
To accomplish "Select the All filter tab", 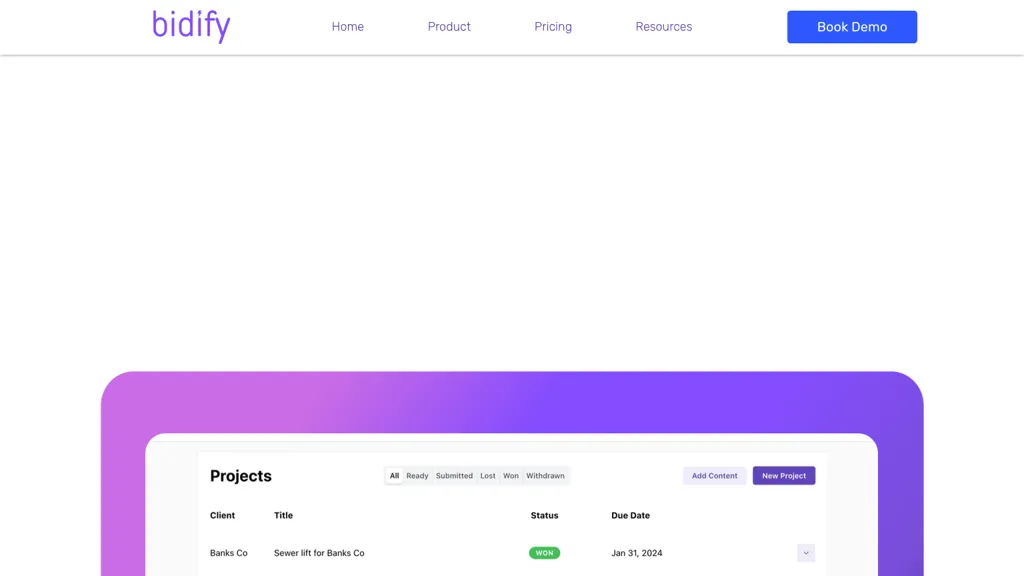I will coord(394,476).
